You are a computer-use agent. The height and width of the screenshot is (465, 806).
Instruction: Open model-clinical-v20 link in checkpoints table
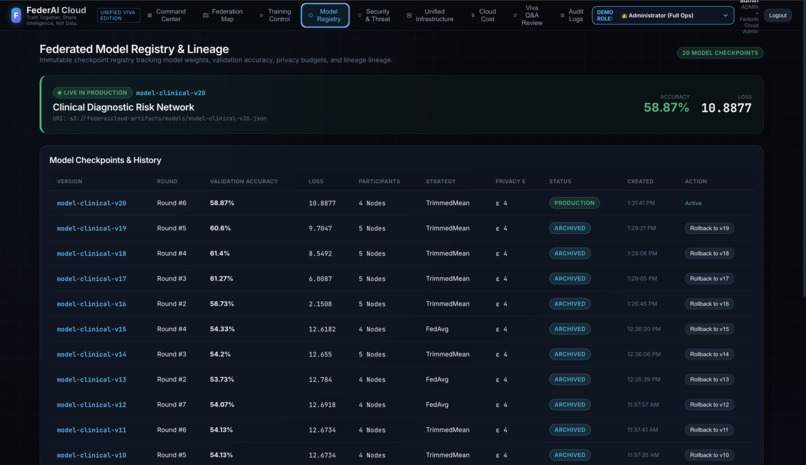91,203
